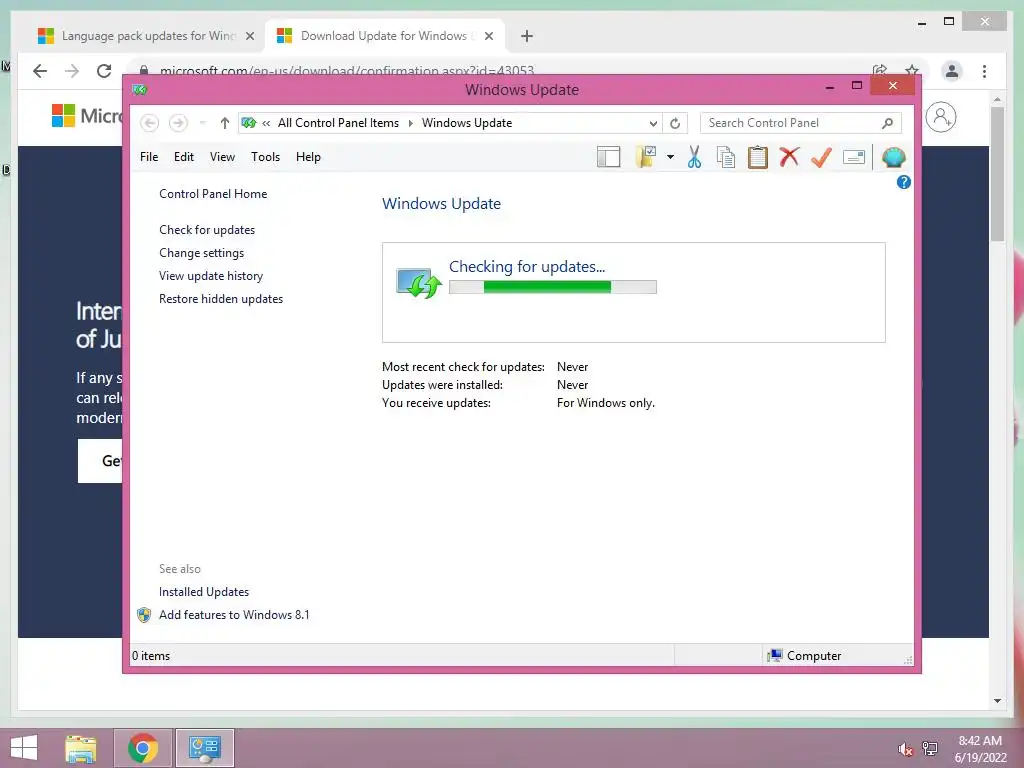The image size is (1024, 768).
Task: Click the Chrome reload button
Action: tap(104, 71)
